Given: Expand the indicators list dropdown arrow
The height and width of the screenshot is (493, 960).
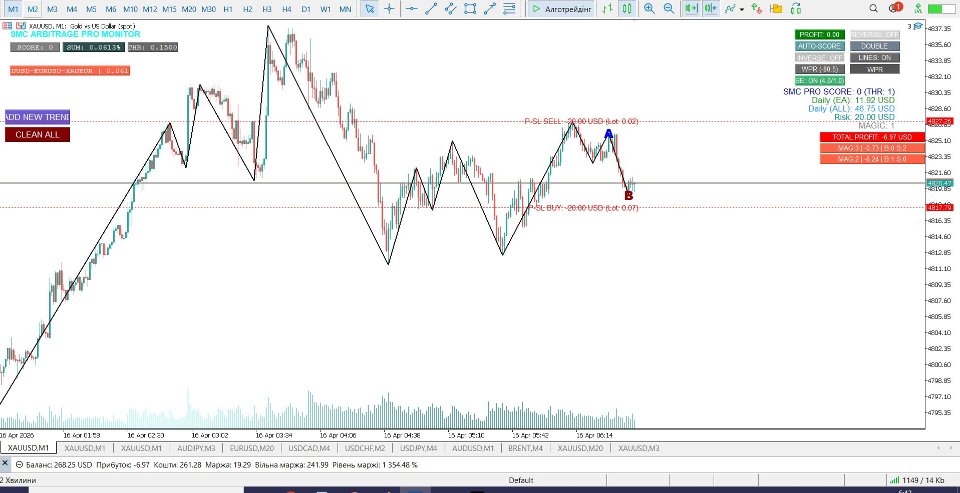Looking at the screenshot, I should (x=742, y=10).
